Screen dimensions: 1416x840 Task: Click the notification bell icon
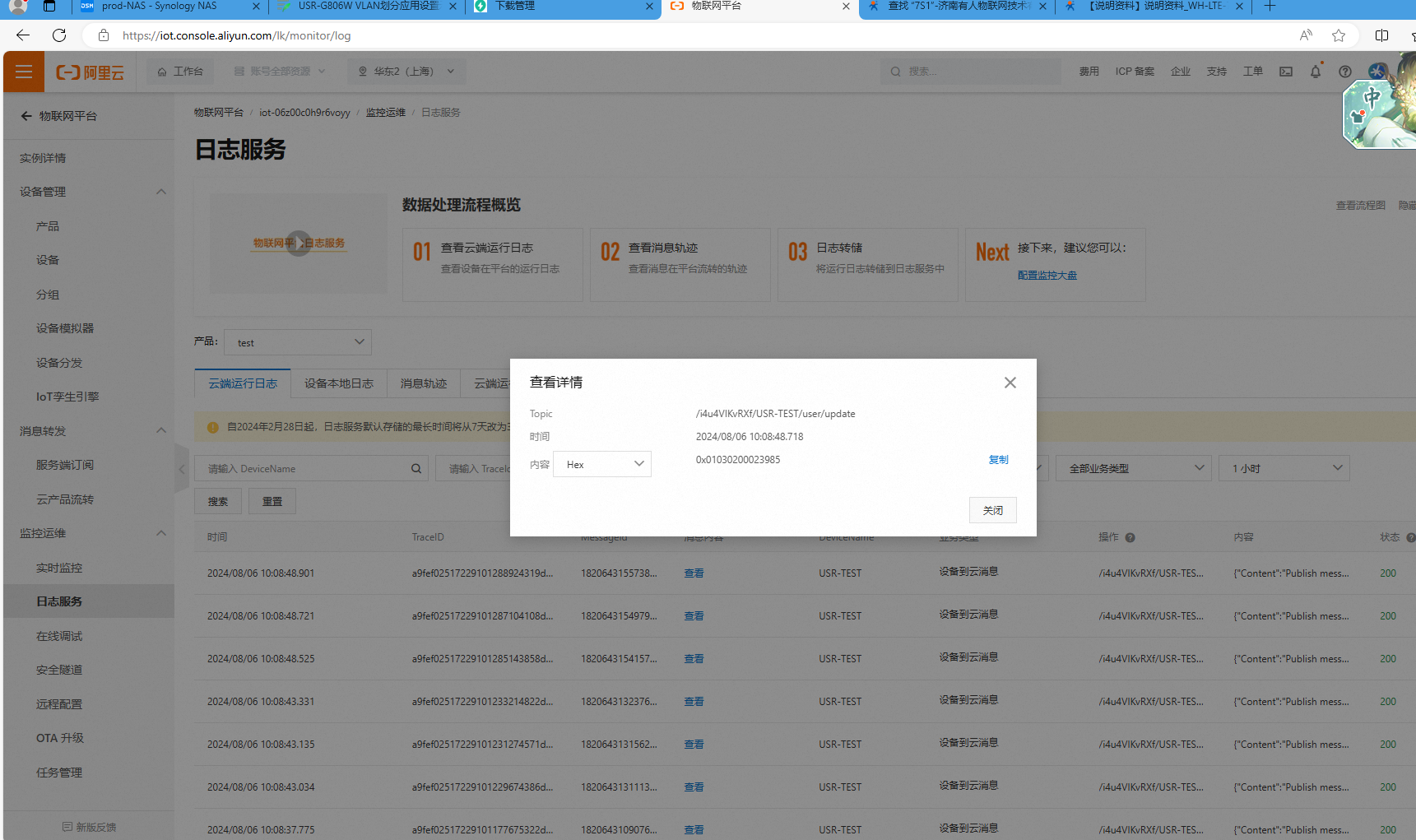(1315, 72)
